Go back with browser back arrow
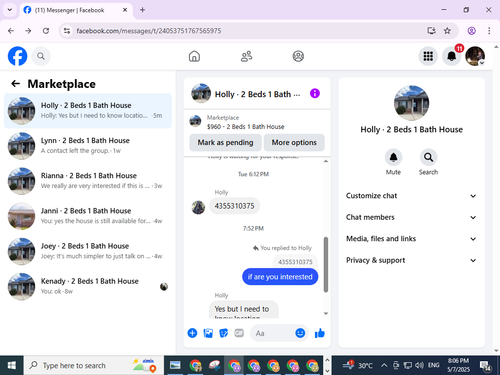The height and width of the screenshot is (375, 500). [x=11, y=31]
